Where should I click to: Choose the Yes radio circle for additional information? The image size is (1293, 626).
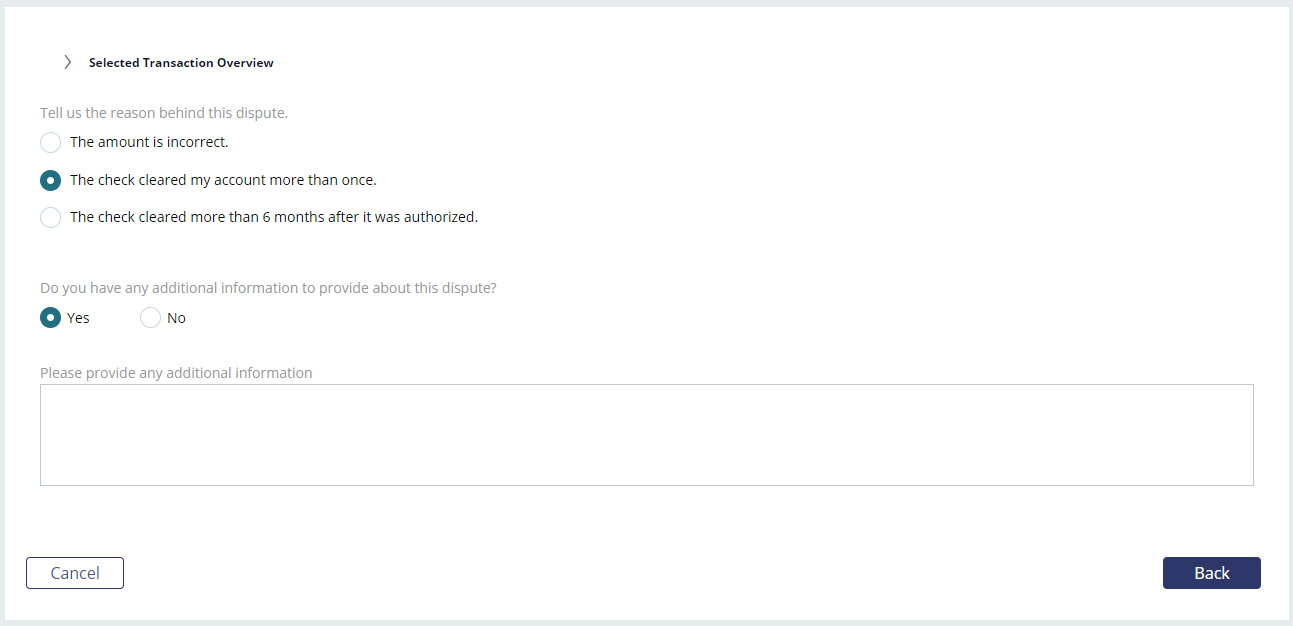tap(51, 318)
